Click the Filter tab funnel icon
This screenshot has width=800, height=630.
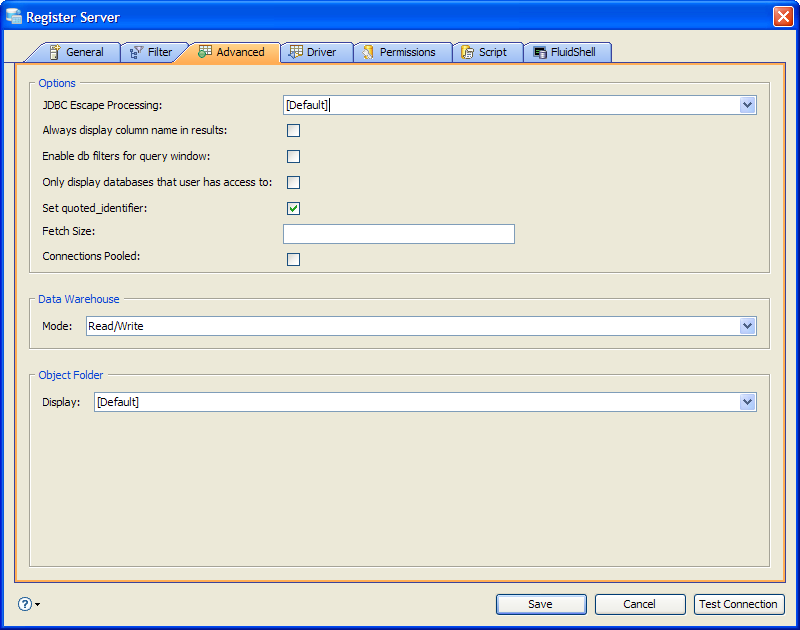click(x=136, y=52)
